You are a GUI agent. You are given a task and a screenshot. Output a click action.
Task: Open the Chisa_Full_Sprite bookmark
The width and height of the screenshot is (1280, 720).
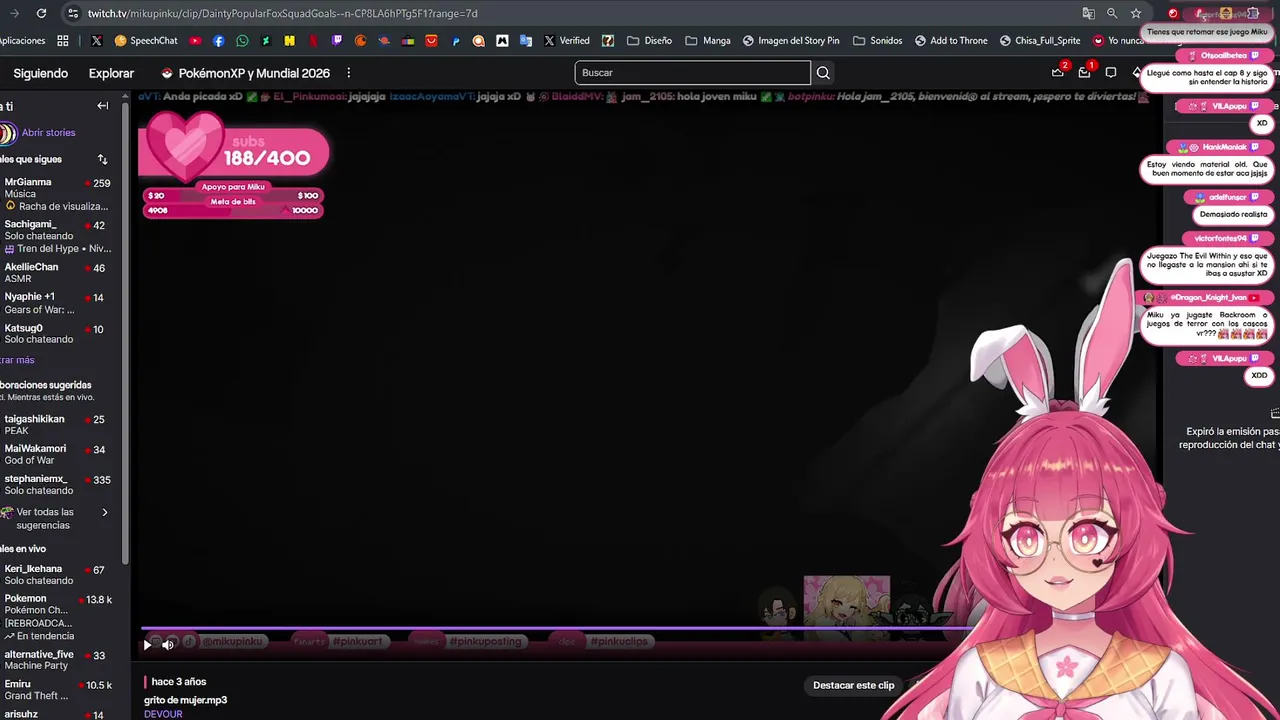tap(1040, 41)
